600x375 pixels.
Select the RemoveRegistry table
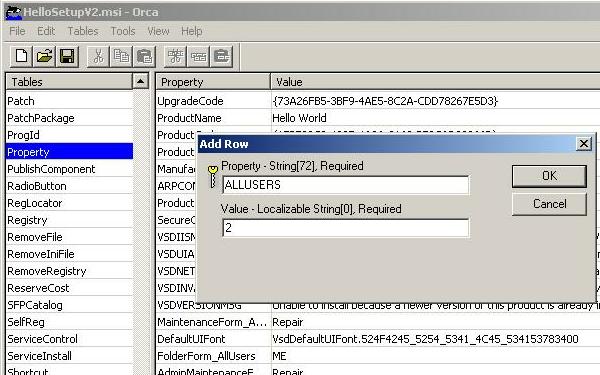tap(69, 271)
